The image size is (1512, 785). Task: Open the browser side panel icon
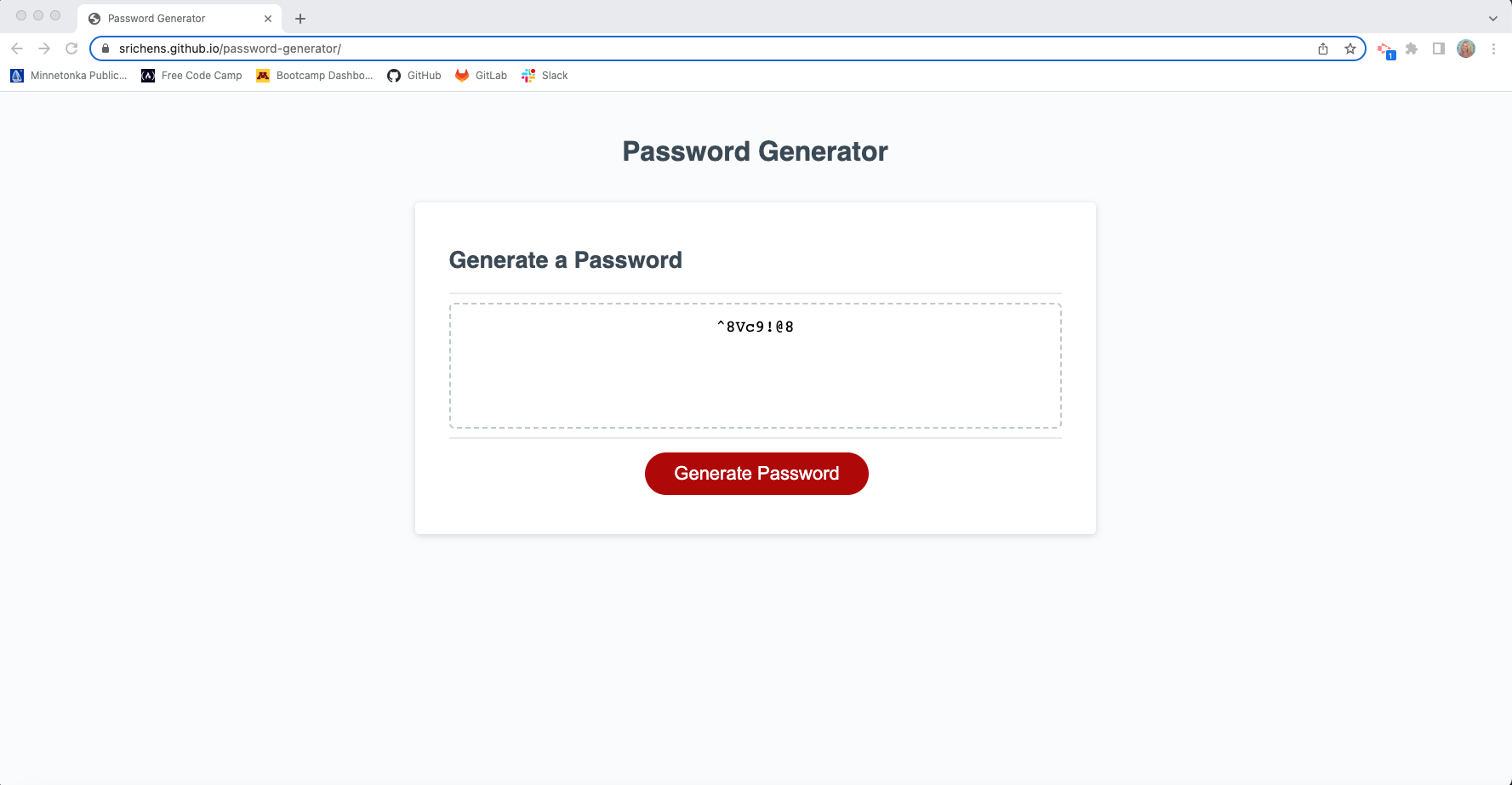(x=1438, y=48)
